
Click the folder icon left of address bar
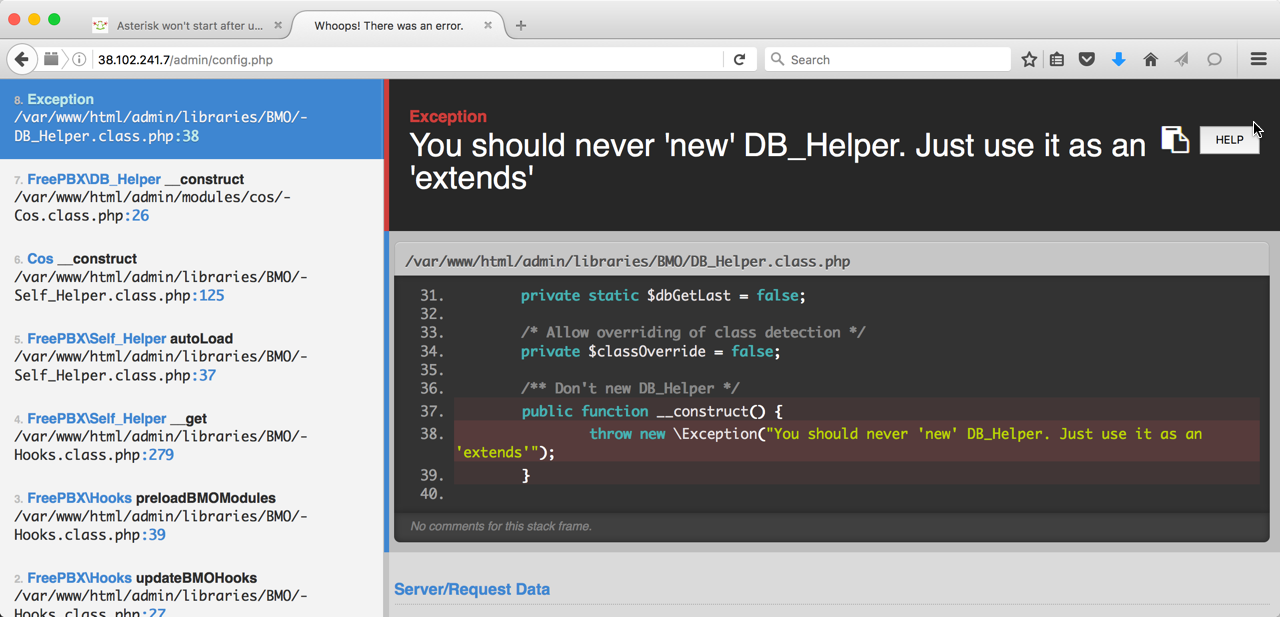coord(51,60)
